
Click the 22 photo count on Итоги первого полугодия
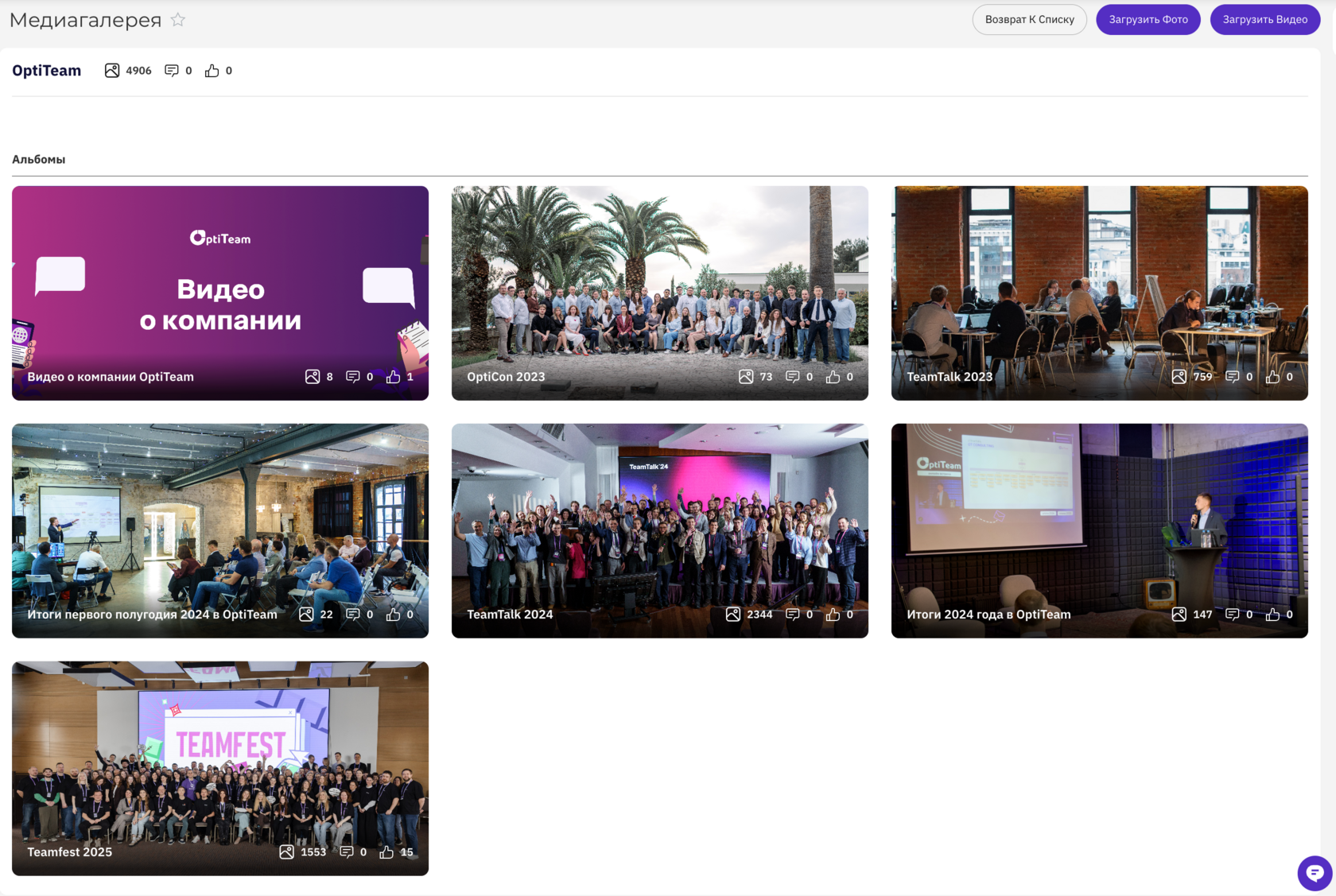[x=326, y=615]
